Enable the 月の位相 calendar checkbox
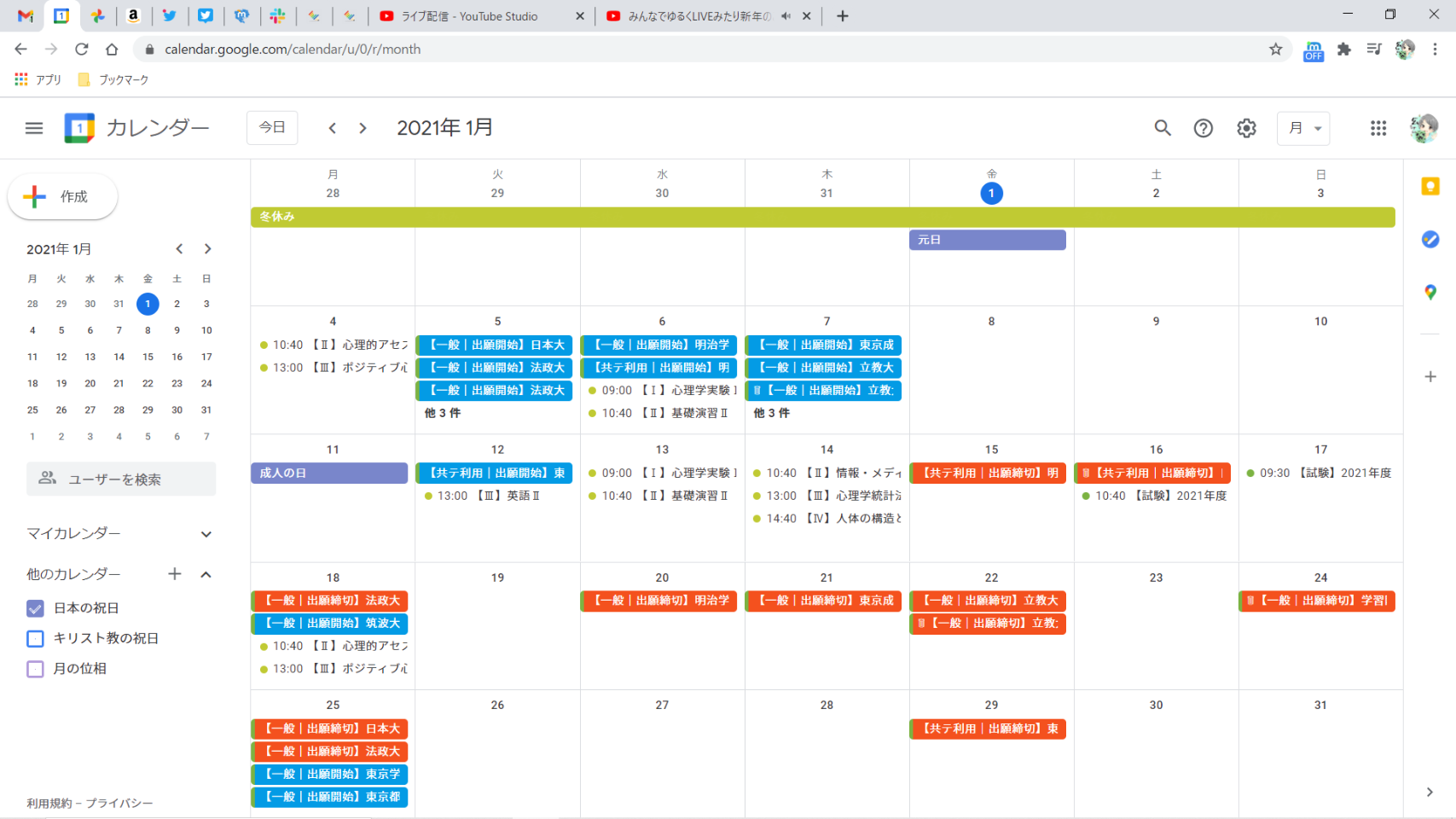1456x819 pixels. (x=35, y=669)
